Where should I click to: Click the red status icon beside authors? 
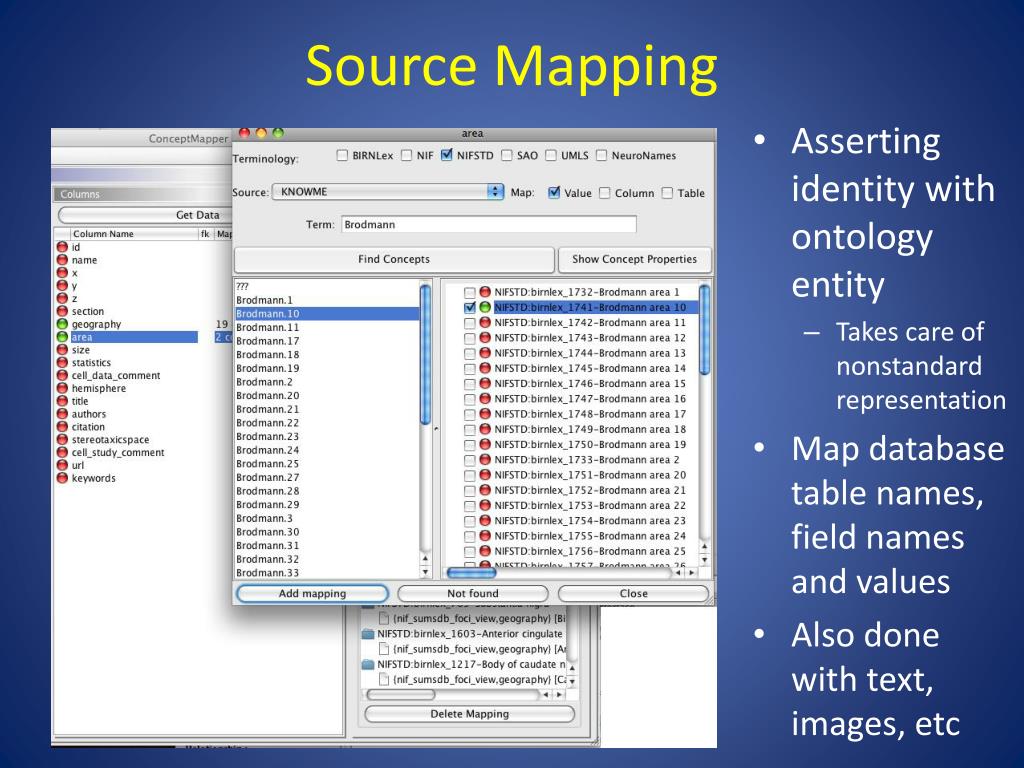[62, 414]
